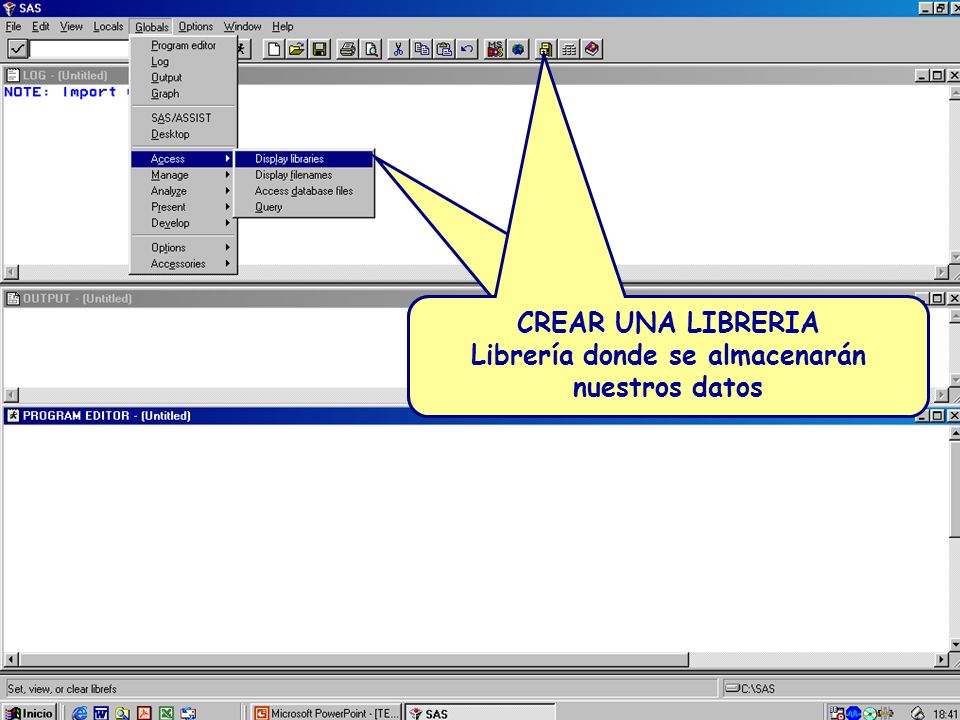
Task: Click the SAS taskbar button
Action: [480, 713]
